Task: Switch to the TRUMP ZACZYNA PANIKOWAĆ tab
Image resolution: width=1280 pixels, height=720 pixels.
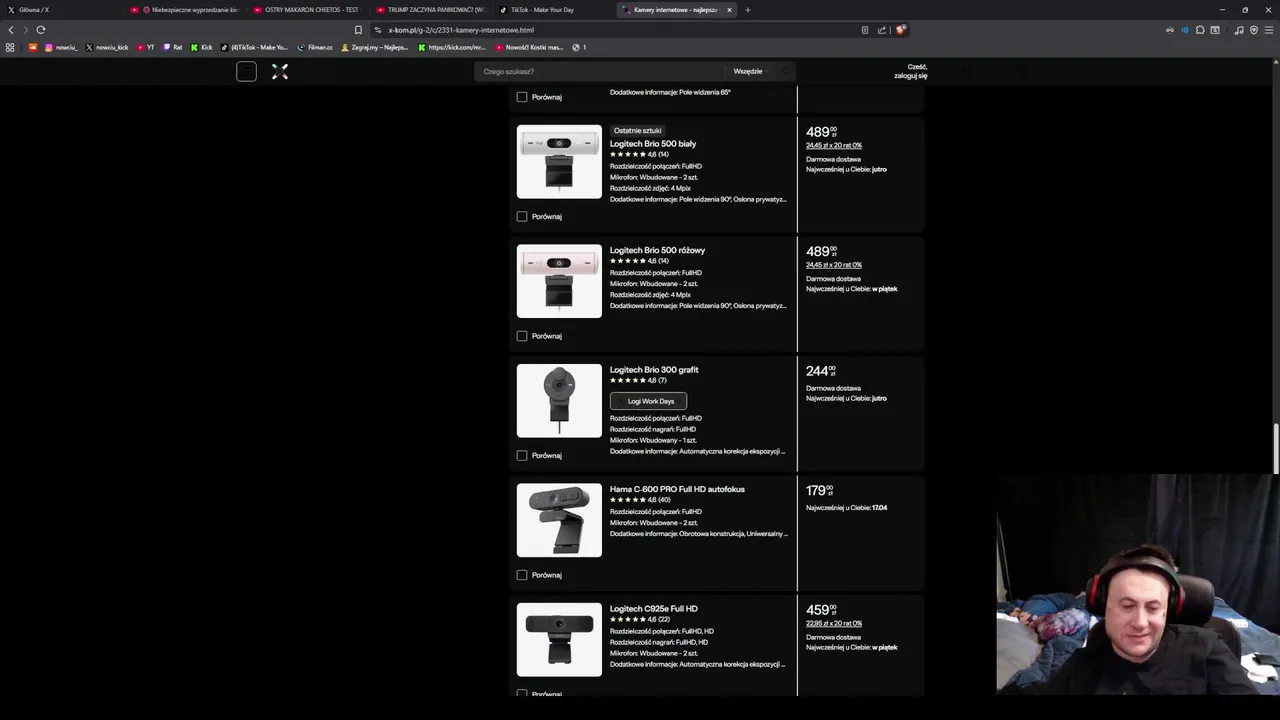Action: click(x=431, y=10)
